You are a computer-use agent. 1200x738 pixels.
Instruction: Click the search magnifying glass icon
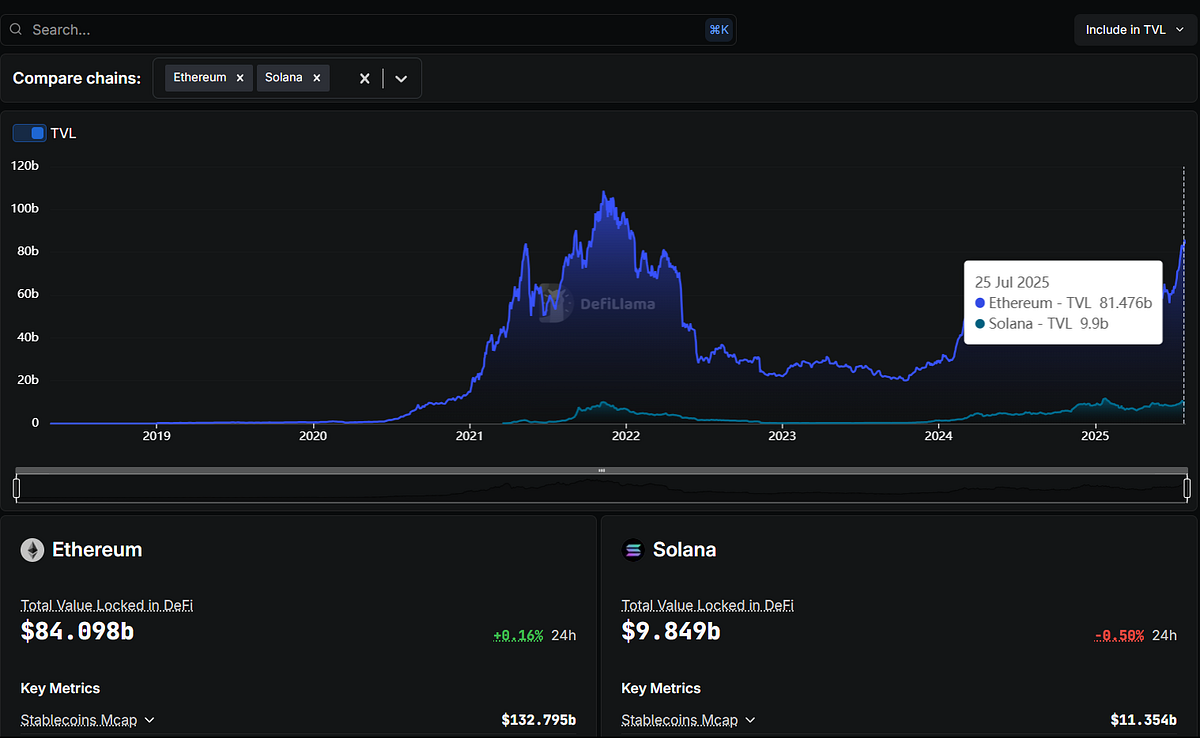click(14, 29)
